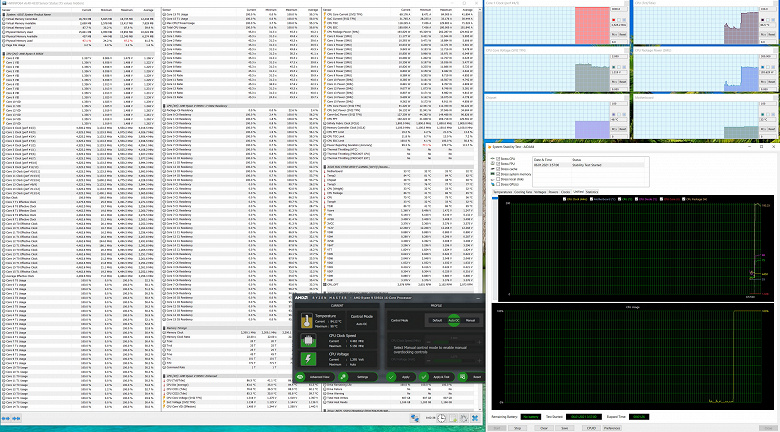Click the Stress CPU icon in AIDA64
780x432 pixels.
[492, 159]
